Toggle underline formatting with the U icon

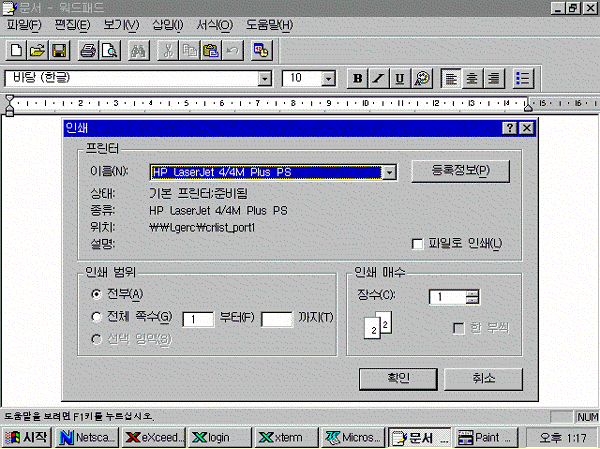tap(400, 78)
